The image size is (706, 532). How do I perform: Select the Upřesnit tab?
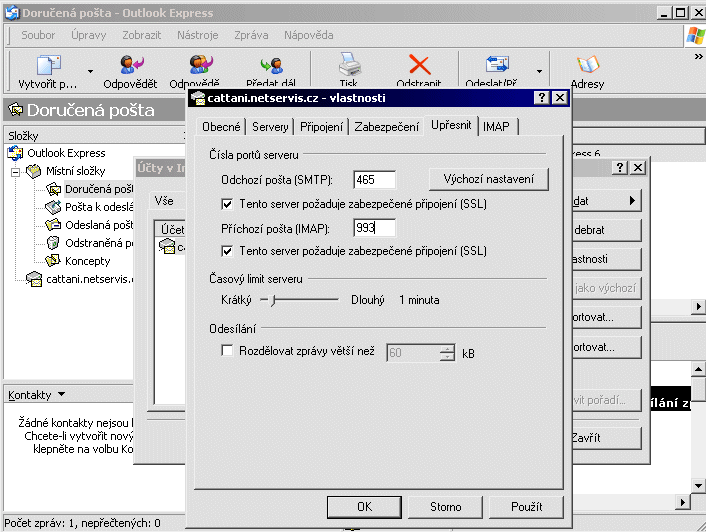[451, 125]
